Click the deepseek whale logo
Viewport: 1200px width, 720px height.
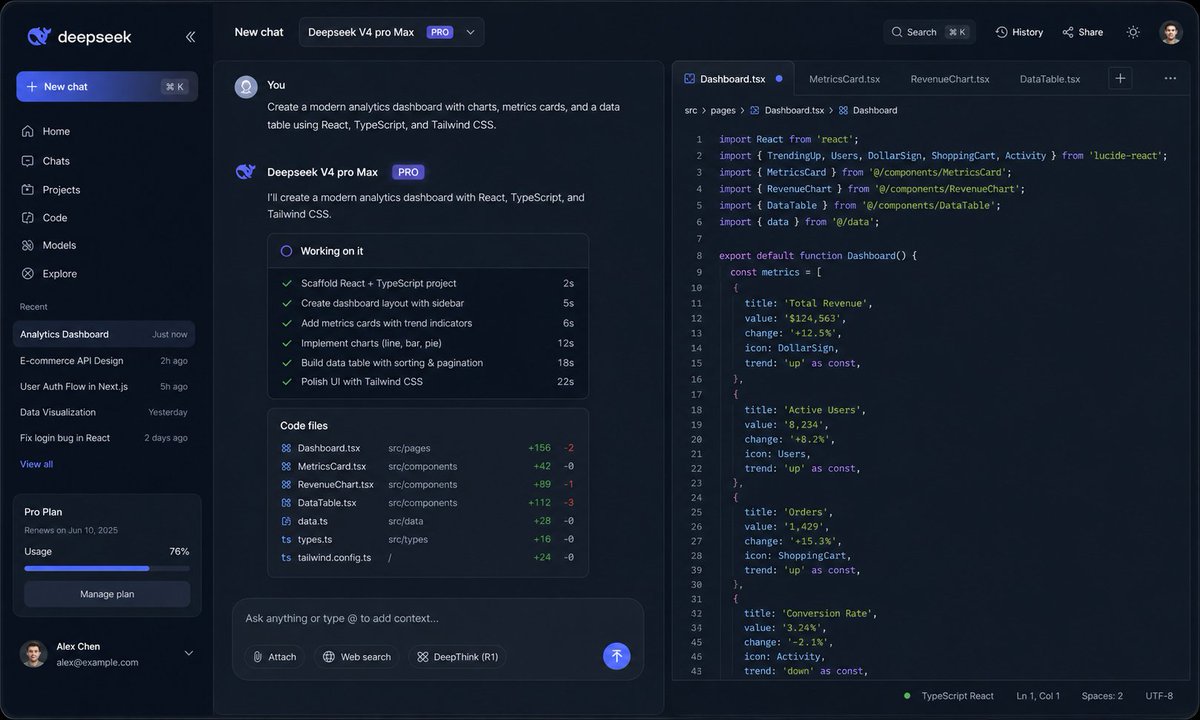pyautogui.click(x=39, y=37)
